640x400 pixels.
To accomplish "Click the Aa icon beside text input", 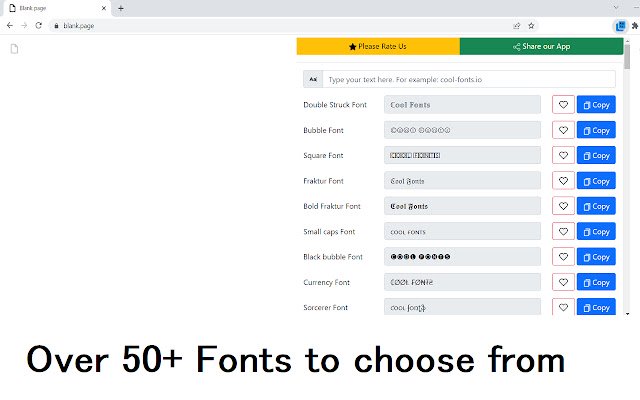I will coord(313,79).
